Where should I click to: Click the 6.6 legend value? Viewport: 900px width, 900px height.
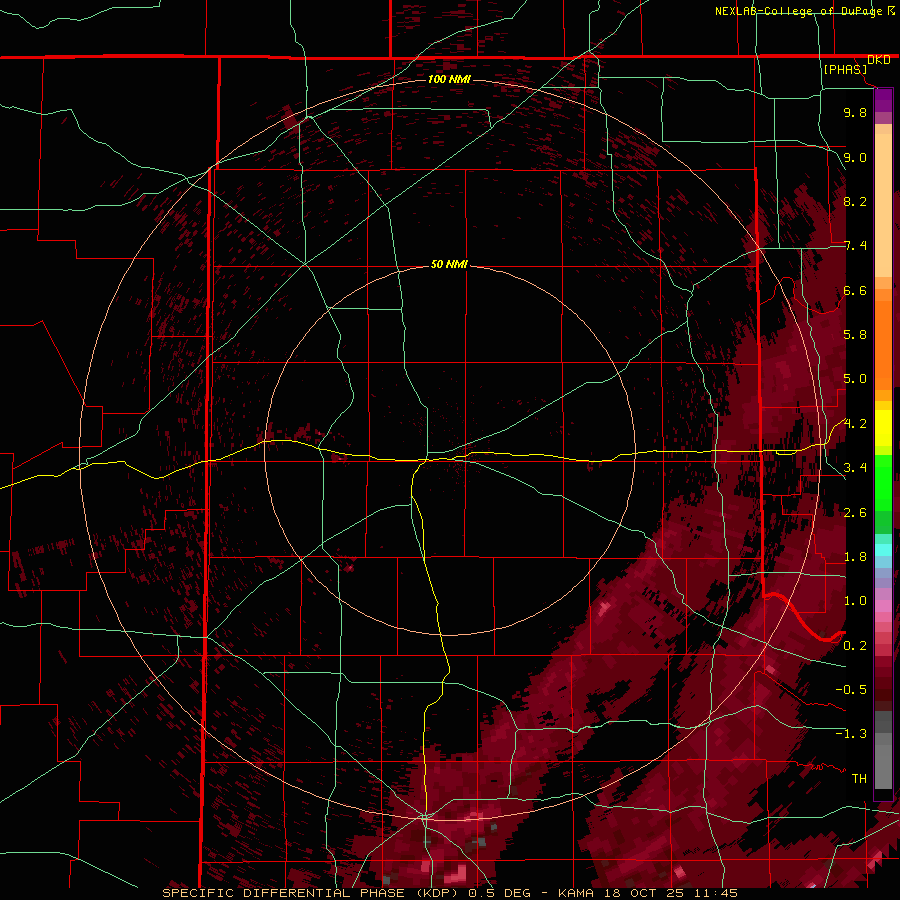tap(855, 290)
